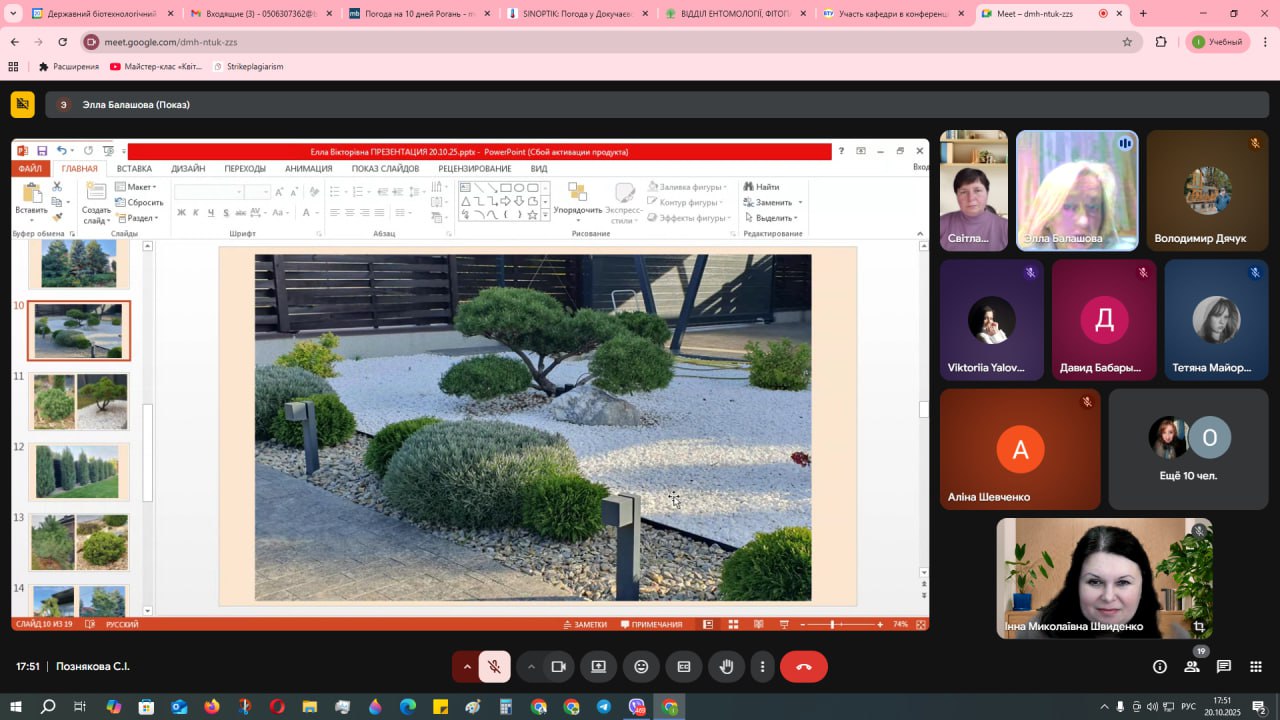
Task: Click the 'Ещё 10 чел.' participants tile
Action: pos(1188,449)
